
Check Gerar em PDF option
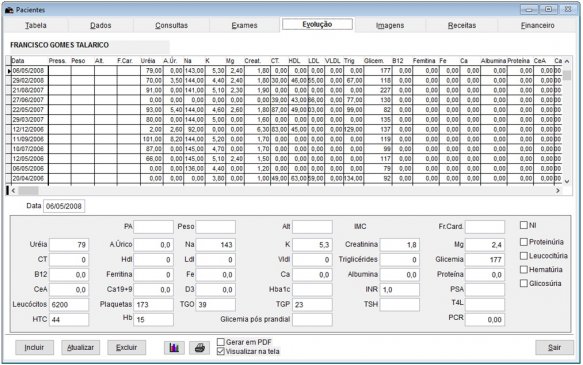tap(220, 342)
